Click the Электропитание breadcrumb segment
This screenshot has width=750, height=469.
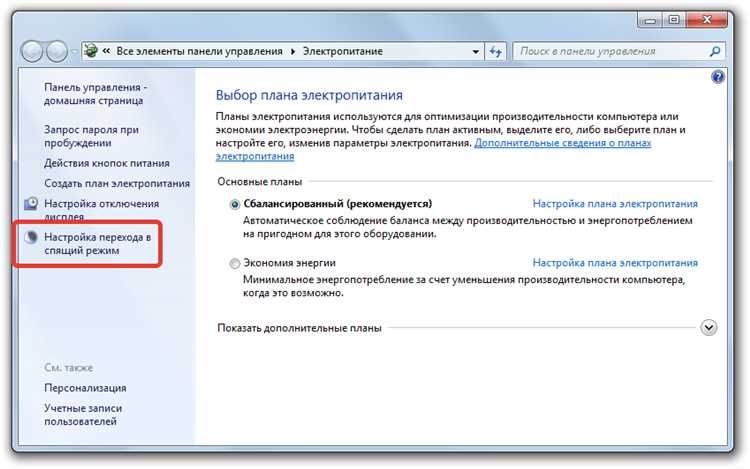coord(342,51)
